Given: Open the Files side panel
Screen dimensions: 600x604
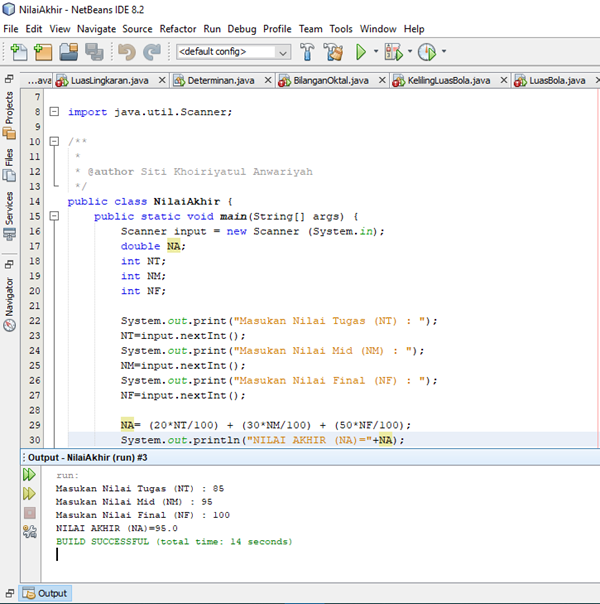Looking at the screenshot, I should (x=9, y=165).
